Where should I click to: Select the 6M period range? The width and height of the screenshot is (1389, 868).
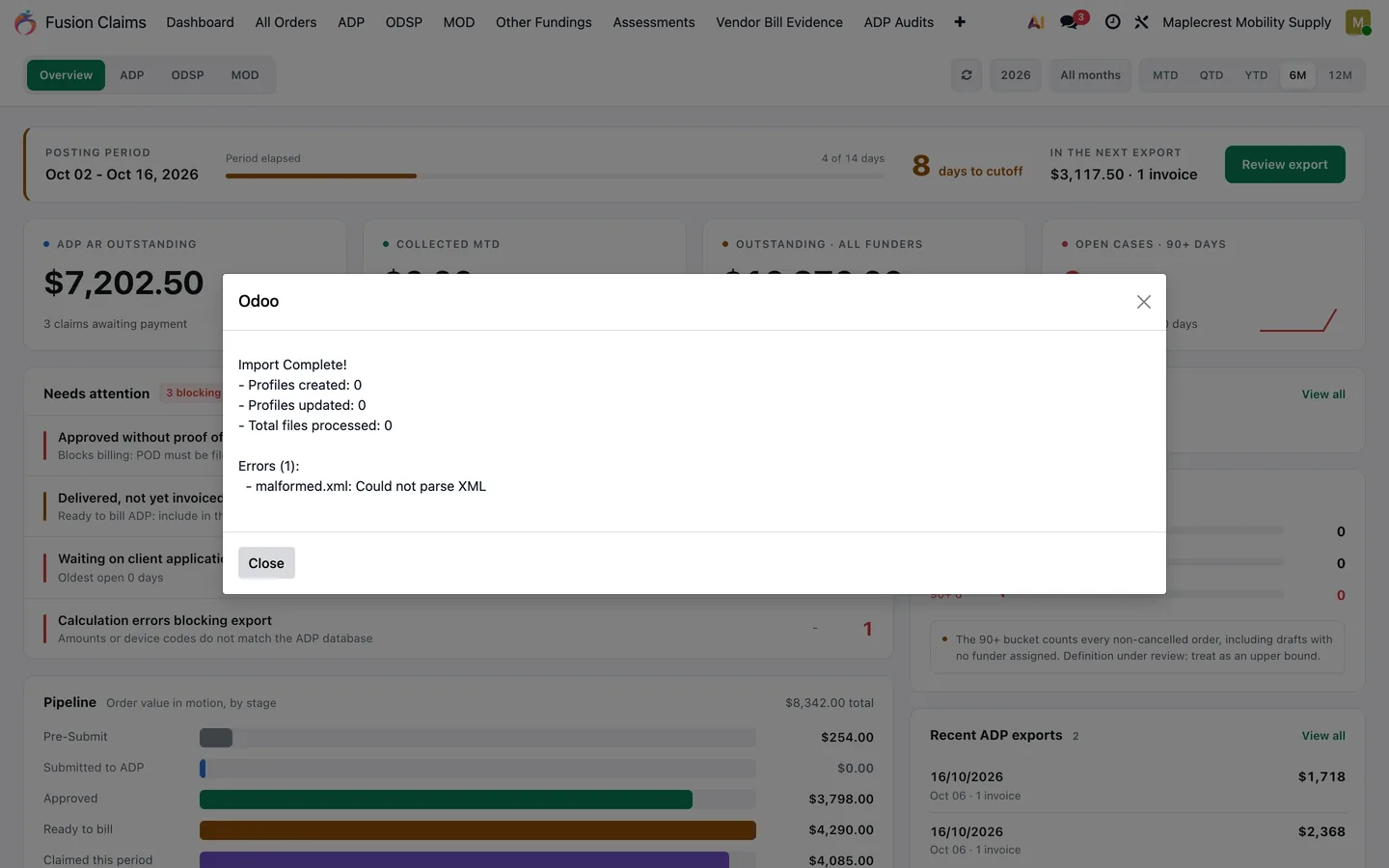click(x=1298, y=75)
